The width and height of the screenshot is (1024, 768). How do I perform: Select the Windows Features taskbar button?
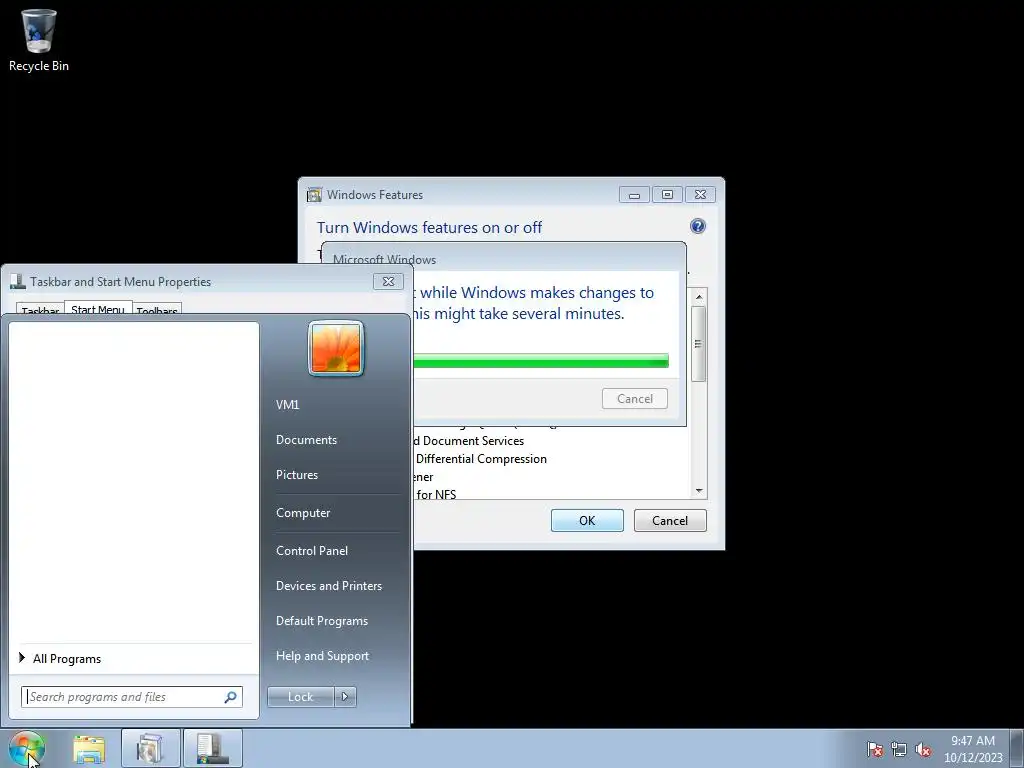(x=150, y=748)
